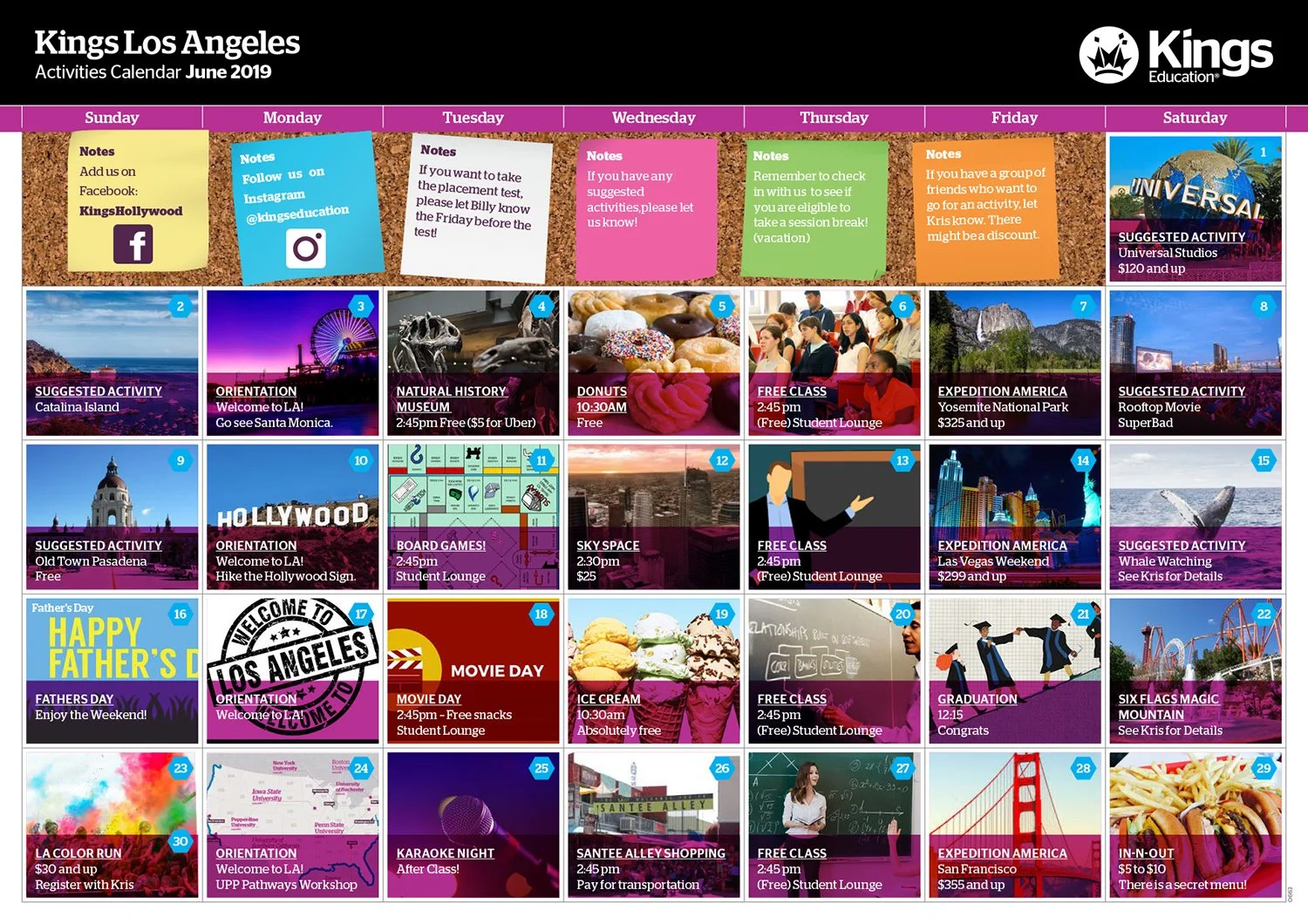Open the Board Games! event title
The height and width of the screenshot is (924, 1308).
[x=441, y=546]
